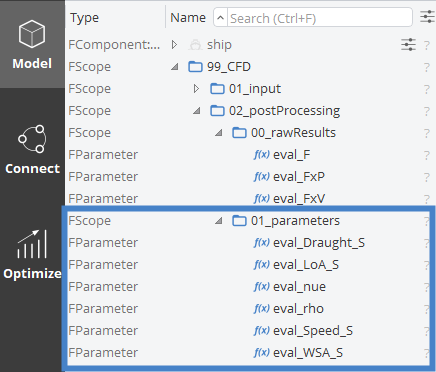436x372 pixels.
Task: Click the 01_input folder icon
Action: 217,89
